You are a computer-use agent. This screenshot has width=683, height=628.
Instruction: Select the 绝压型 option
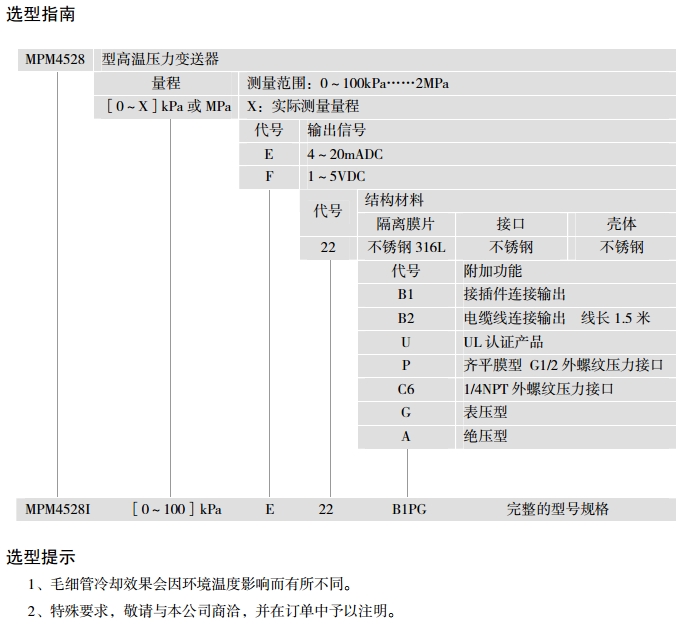(x=486, y=436)
